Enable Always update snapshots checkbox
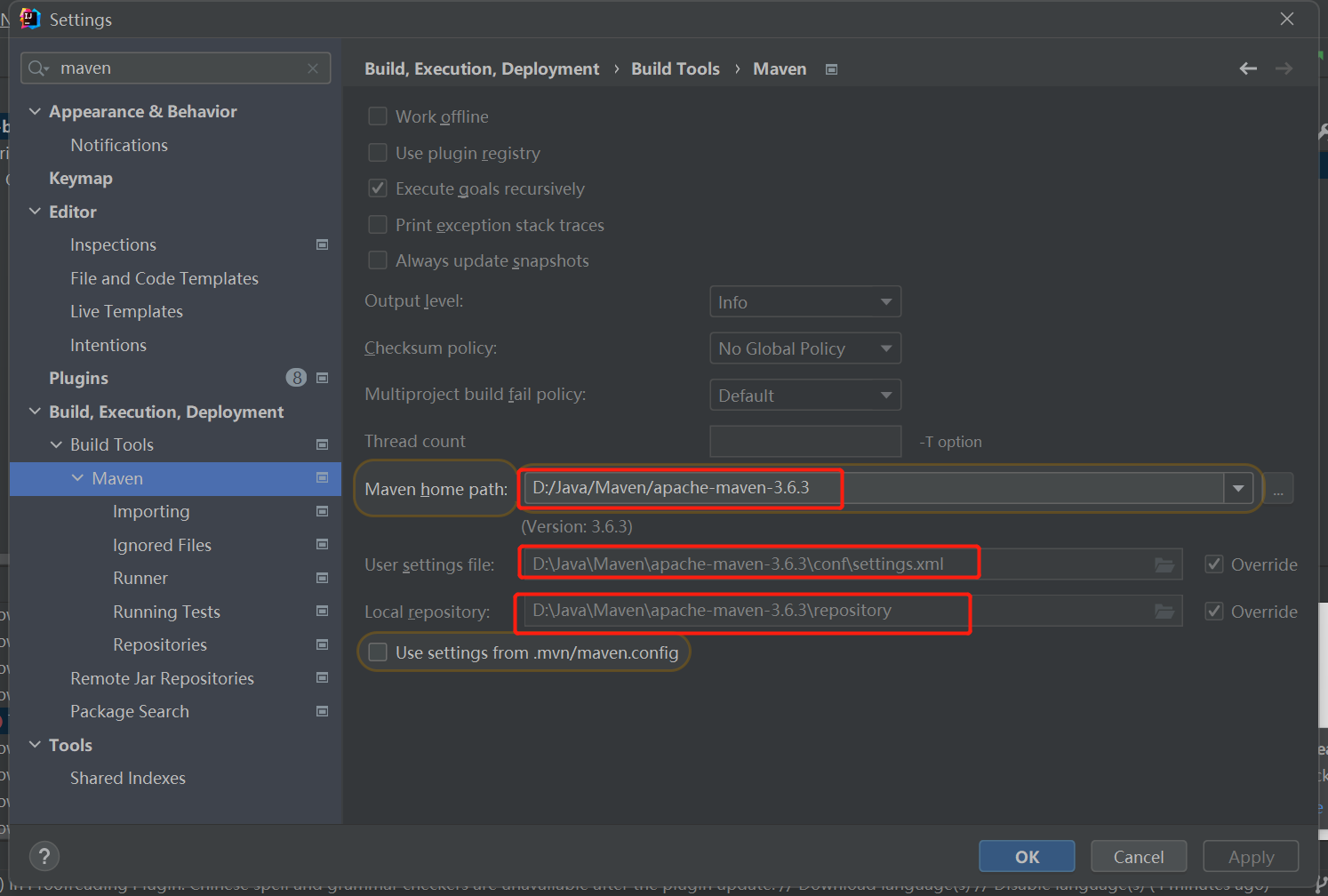Screen dimensions: 1328x896 click(378, 260)
